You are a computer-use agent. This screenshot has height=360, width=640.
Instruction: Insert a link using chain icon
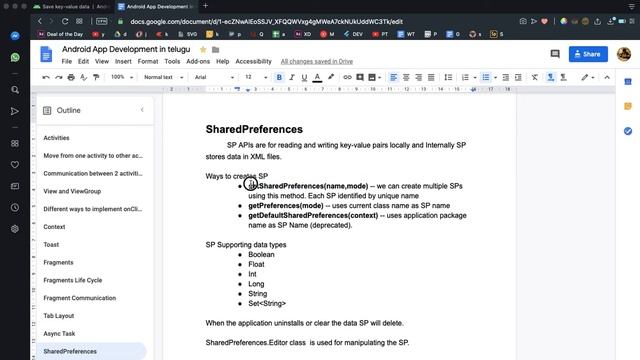tap(347, 77)
